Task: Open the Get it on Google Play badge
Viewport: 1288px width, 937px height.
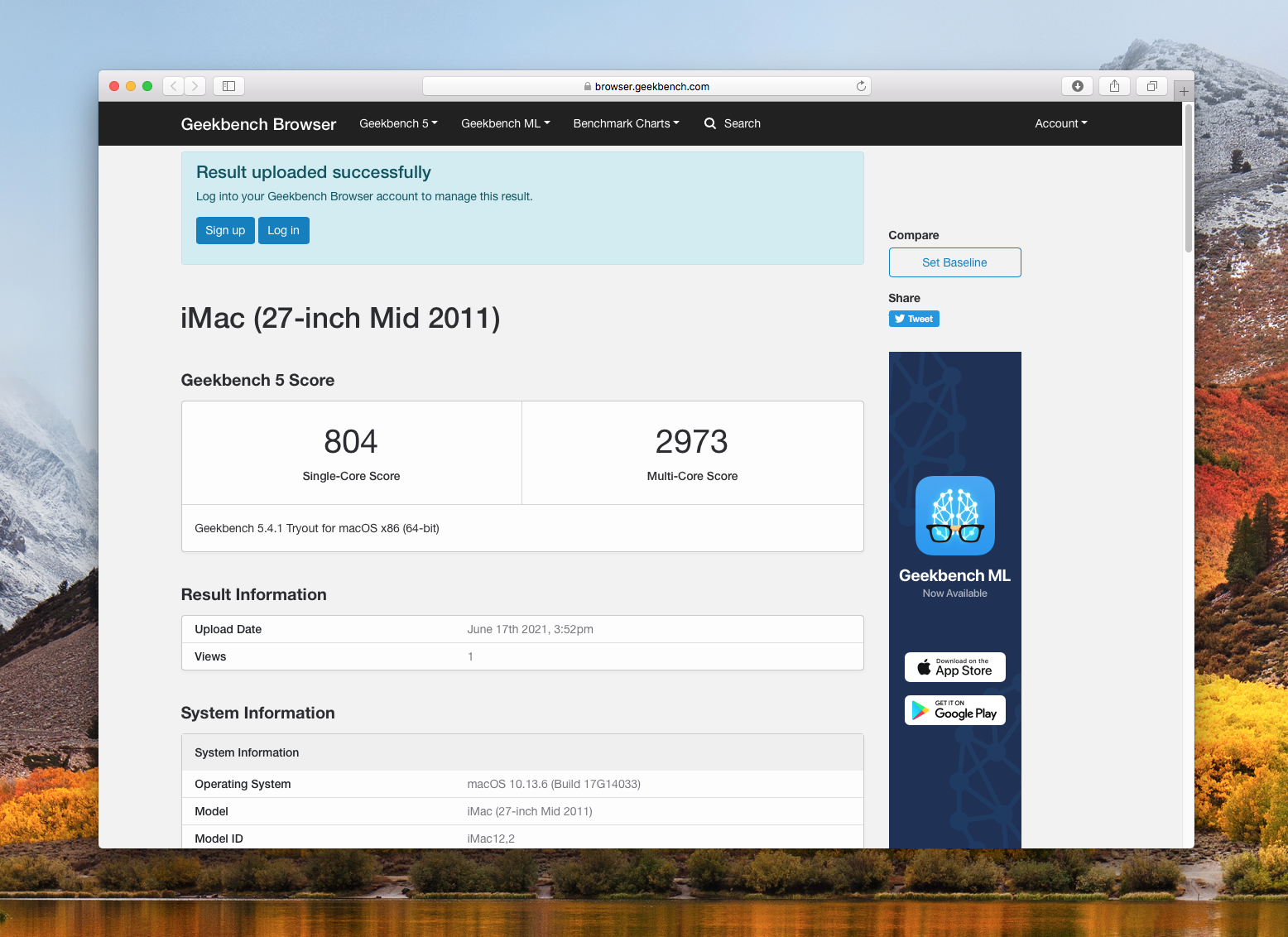Action: click(x=955, y=710)
